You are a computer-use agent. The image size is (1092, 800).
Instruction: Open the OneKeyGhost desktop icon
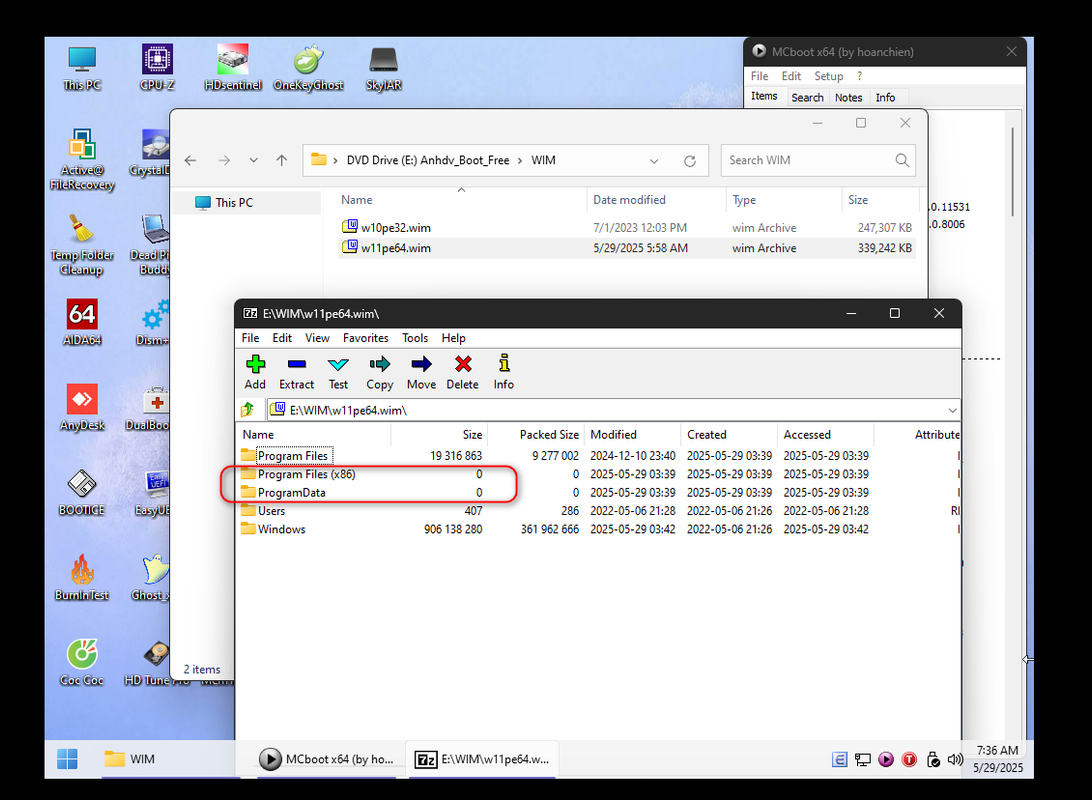[309, 69]
